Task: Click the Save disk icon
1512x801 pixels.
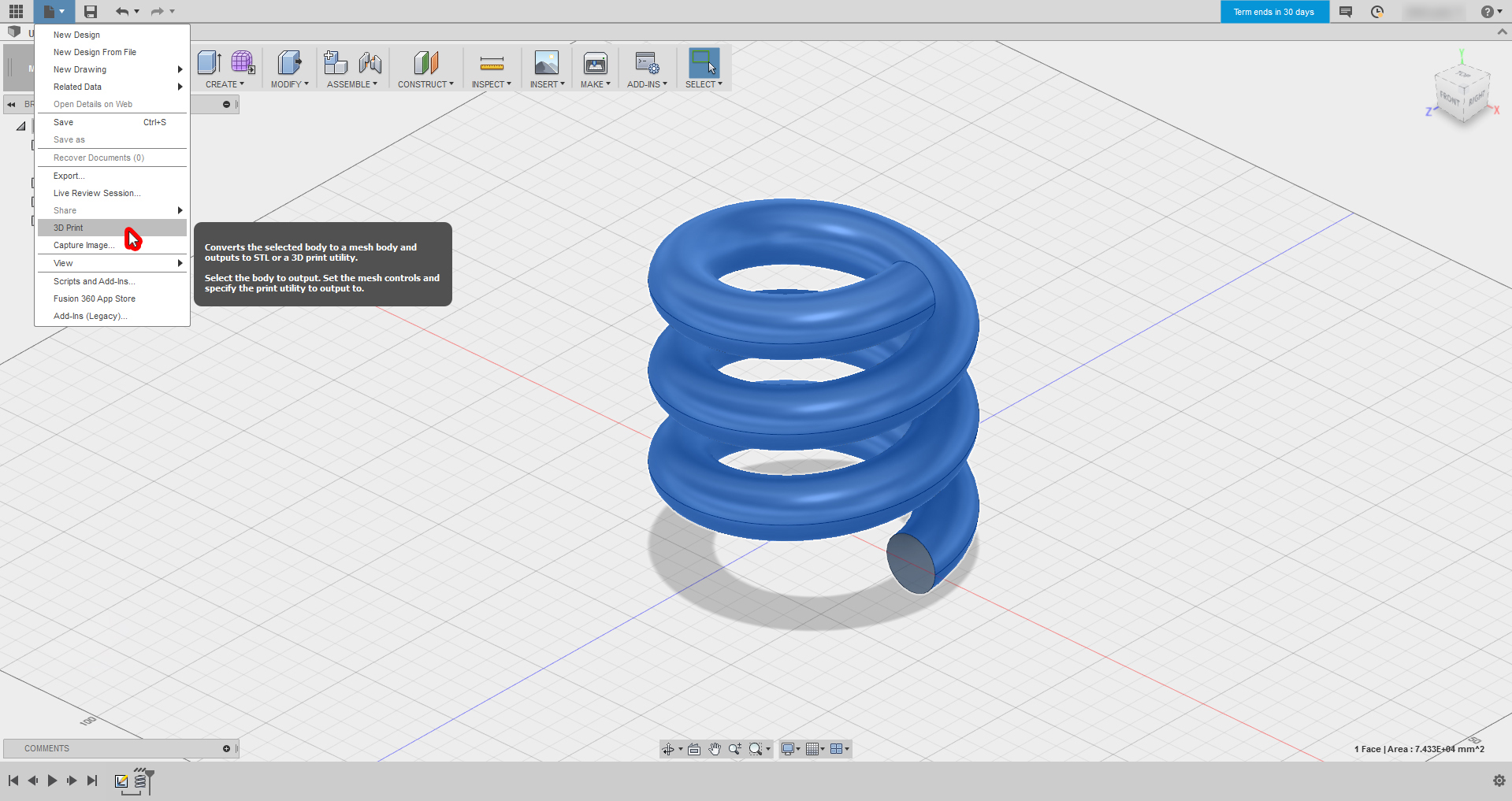Action: tap(91, 12)
